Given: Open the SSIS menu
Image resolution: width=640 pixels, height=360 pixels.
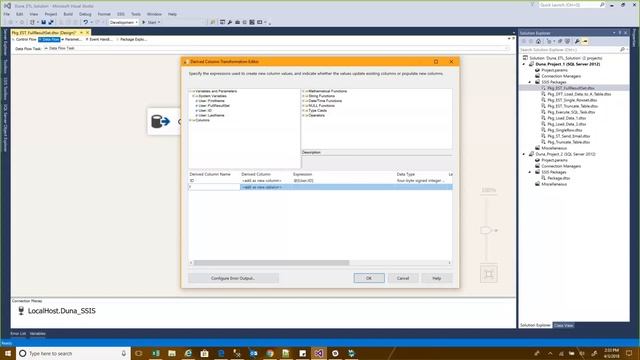Looking at the screenshot, I should [121, 14].
